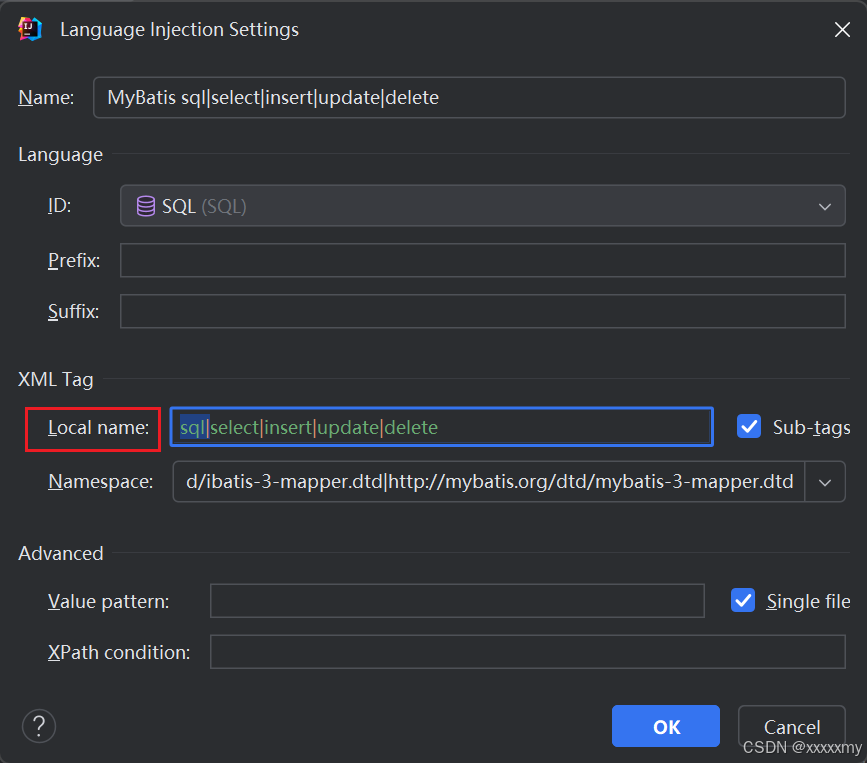Open help via the question mark icon
Viewport: 867px width, 763px height.
coord(38,726)
